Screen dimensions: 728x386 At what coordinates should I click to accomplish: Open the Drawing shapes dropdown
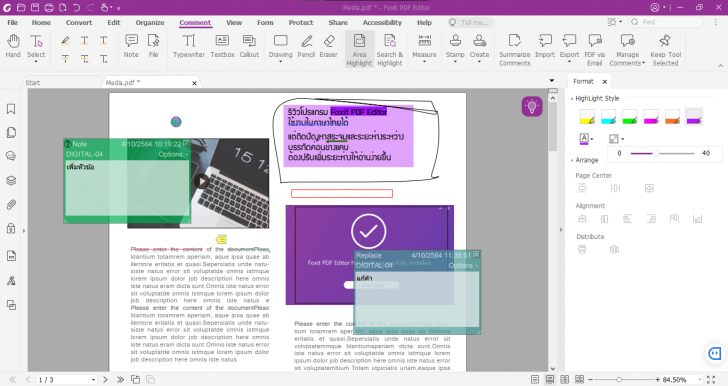[280, 62]
